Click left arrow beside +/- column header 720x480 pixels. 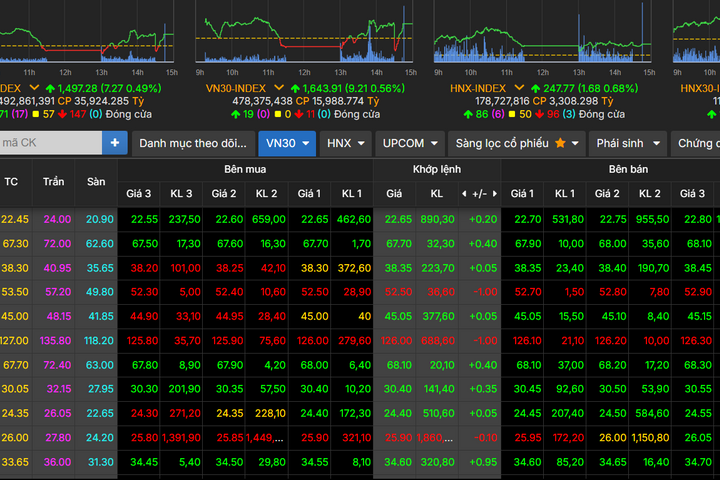(464, 194)
